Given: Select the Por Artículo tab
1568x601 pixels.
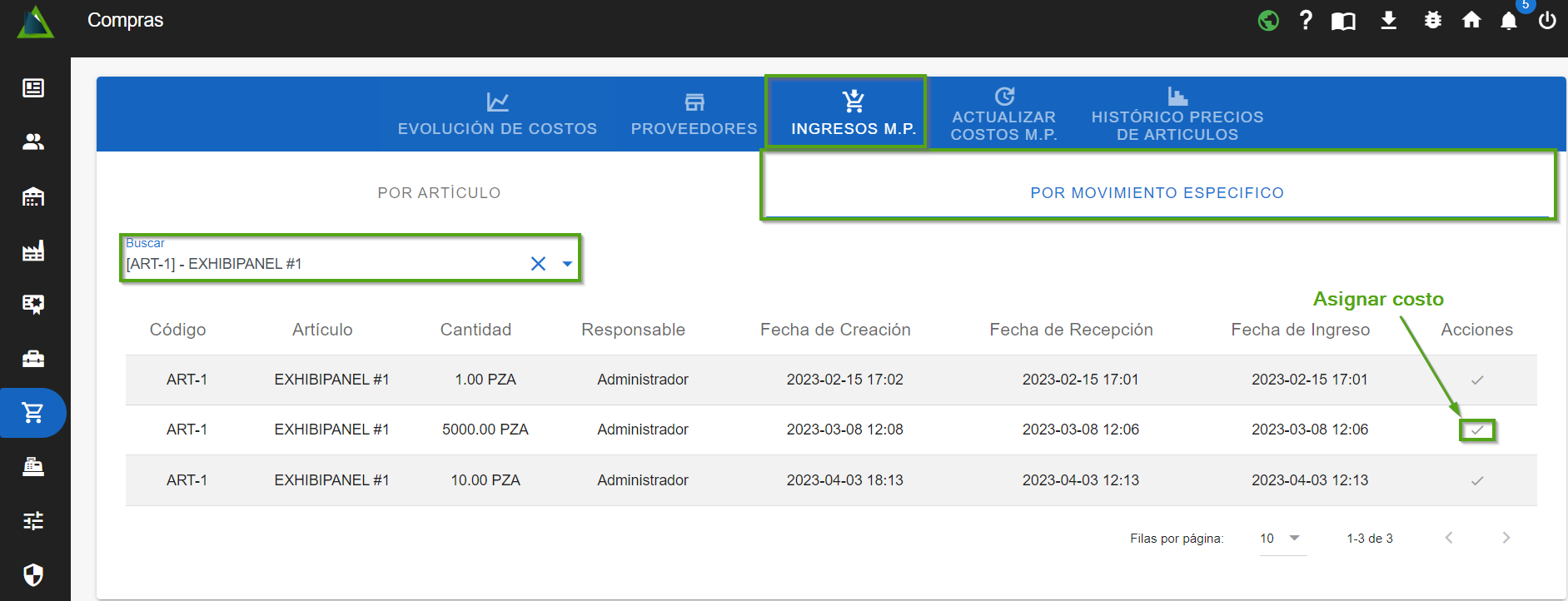Looking at the screenshot, I should point(439,193).
